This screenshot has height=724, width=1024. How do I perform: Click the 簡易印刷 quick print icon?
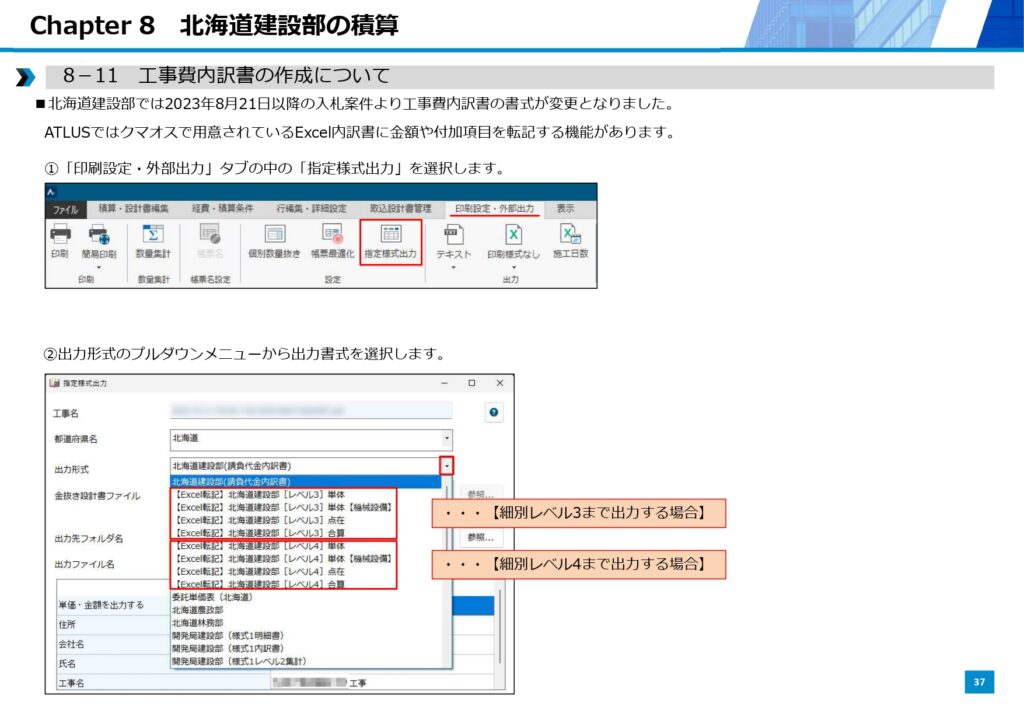coord(99,236)
